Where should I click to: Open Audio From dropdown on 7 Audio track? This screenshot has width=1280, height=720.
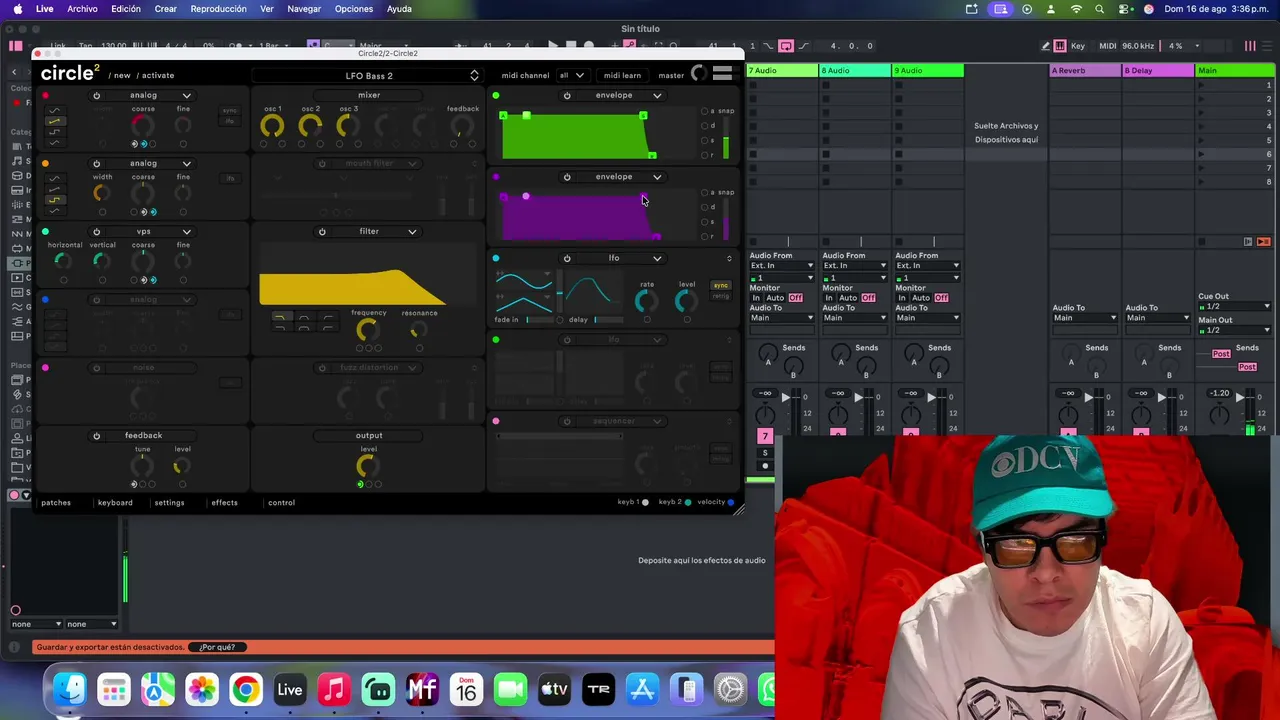pyautogui.click(x=782, y=266)
